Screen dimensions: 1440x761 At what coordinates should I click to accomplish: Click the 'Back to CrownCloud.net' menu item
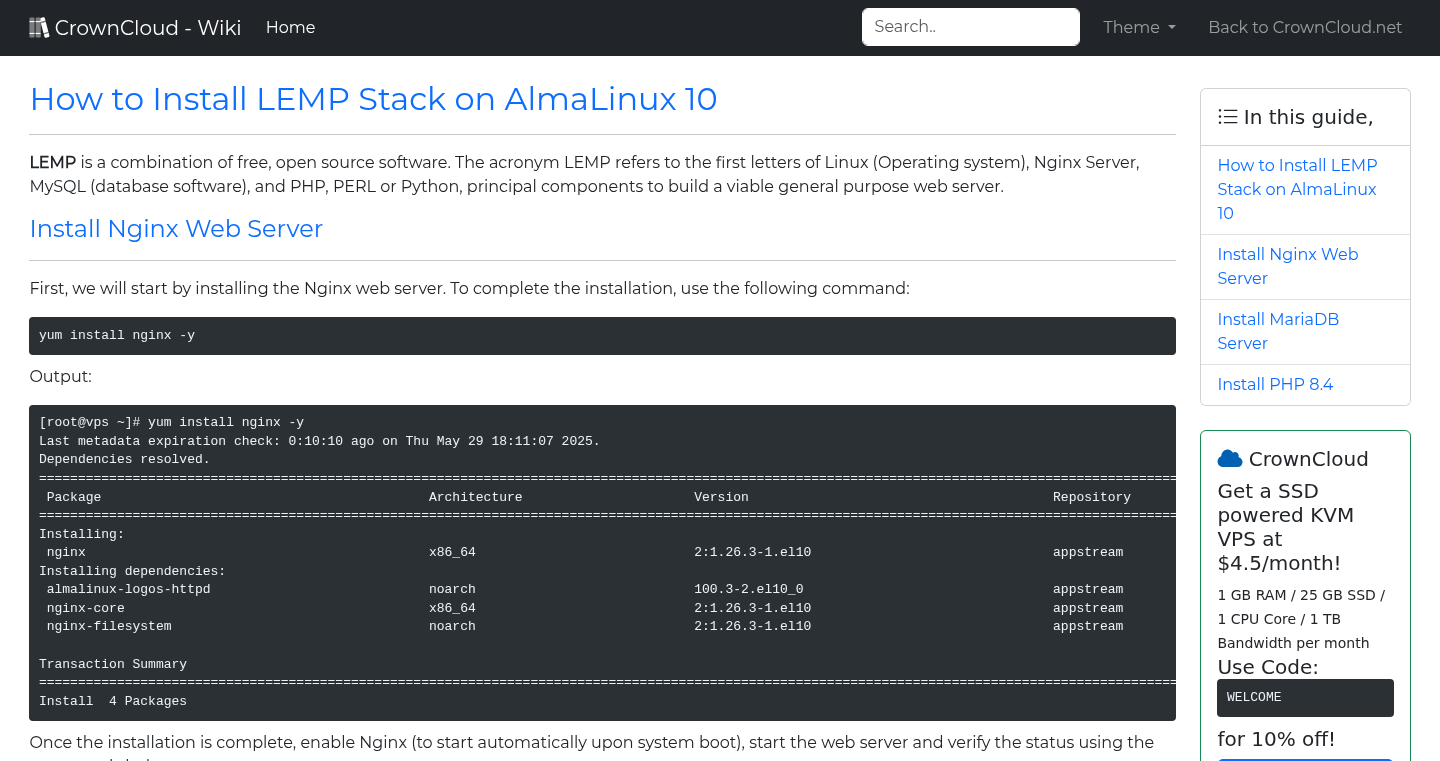[x=1305, y=27]
